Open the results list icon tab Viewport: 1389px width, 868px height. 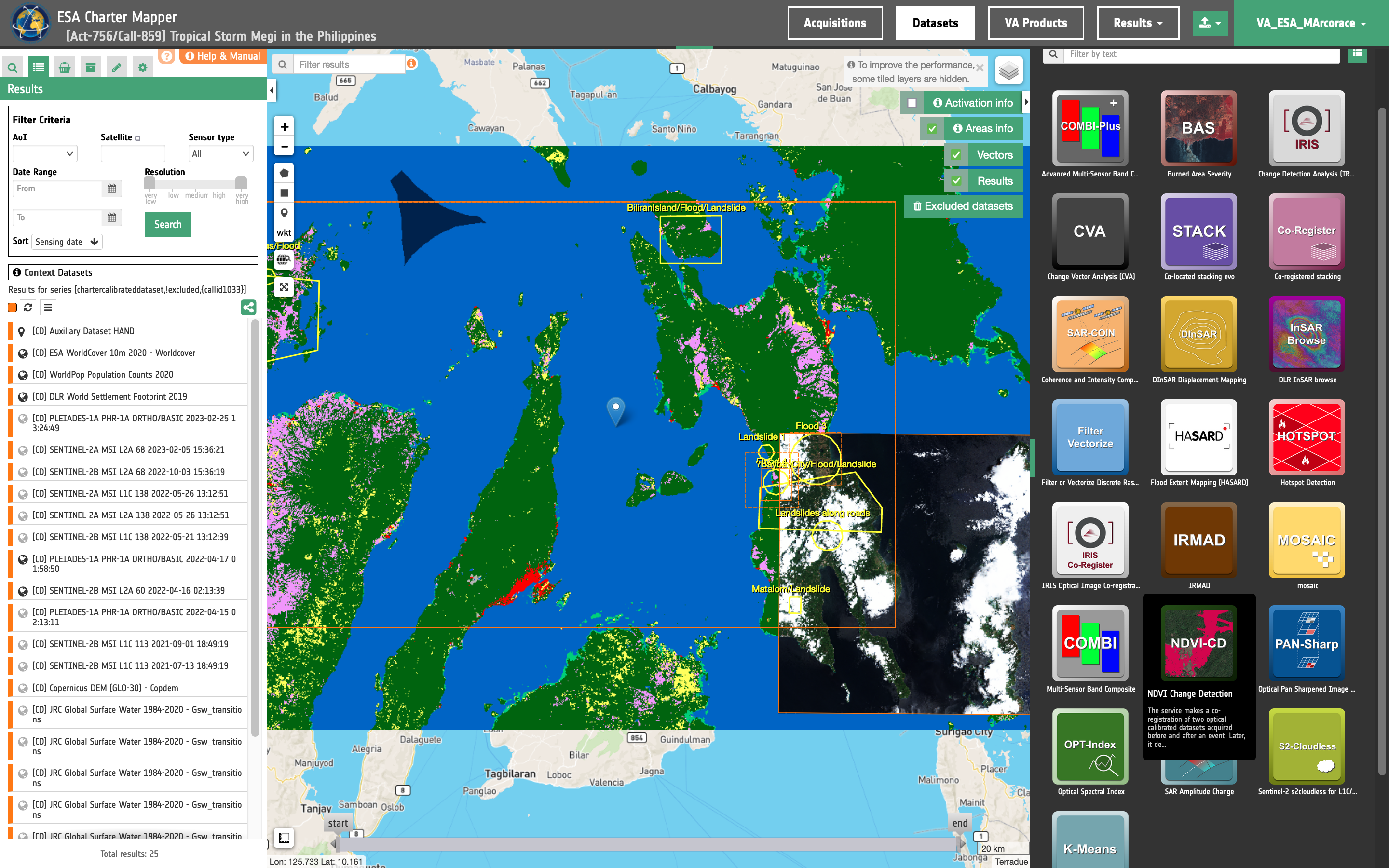click(x=39, y=68)
